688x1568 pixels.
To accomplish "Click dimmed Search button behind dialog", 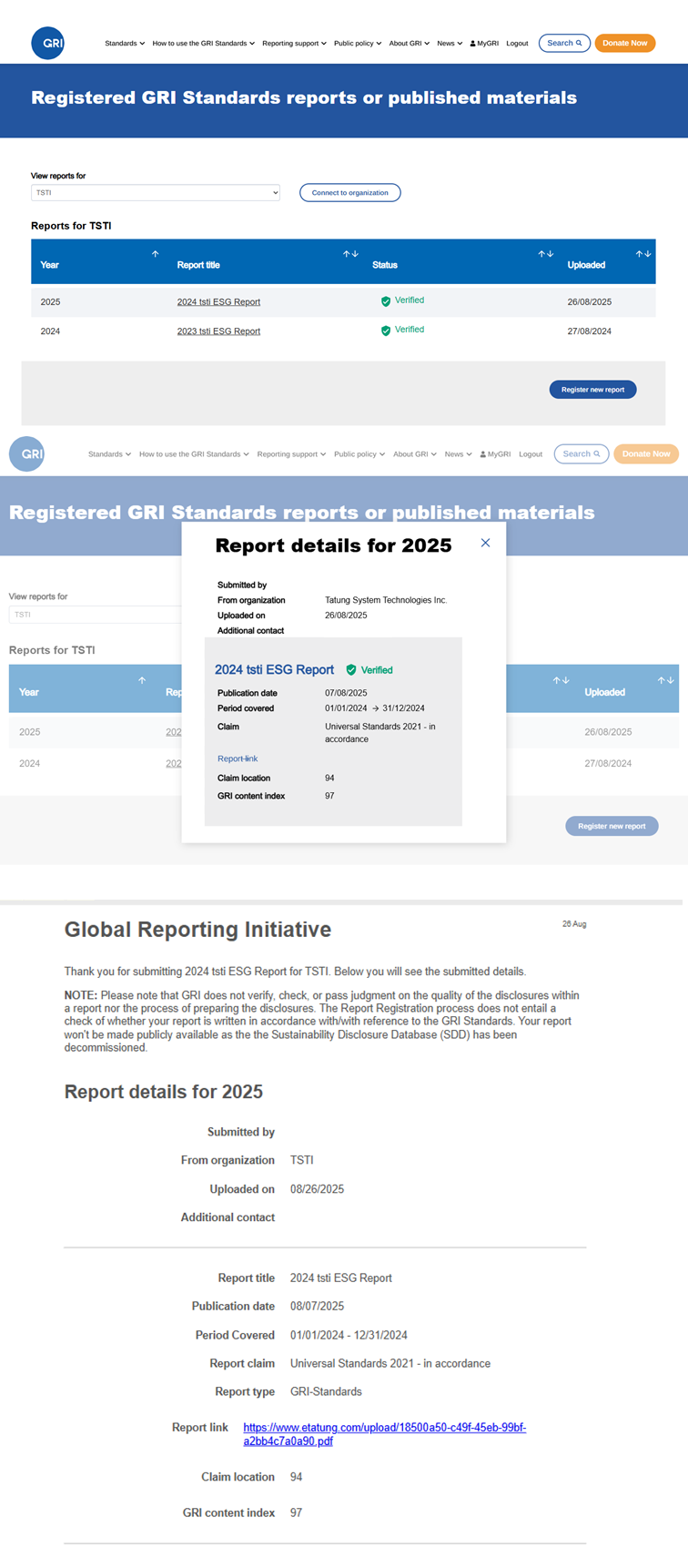I will [x=581, y=453].
